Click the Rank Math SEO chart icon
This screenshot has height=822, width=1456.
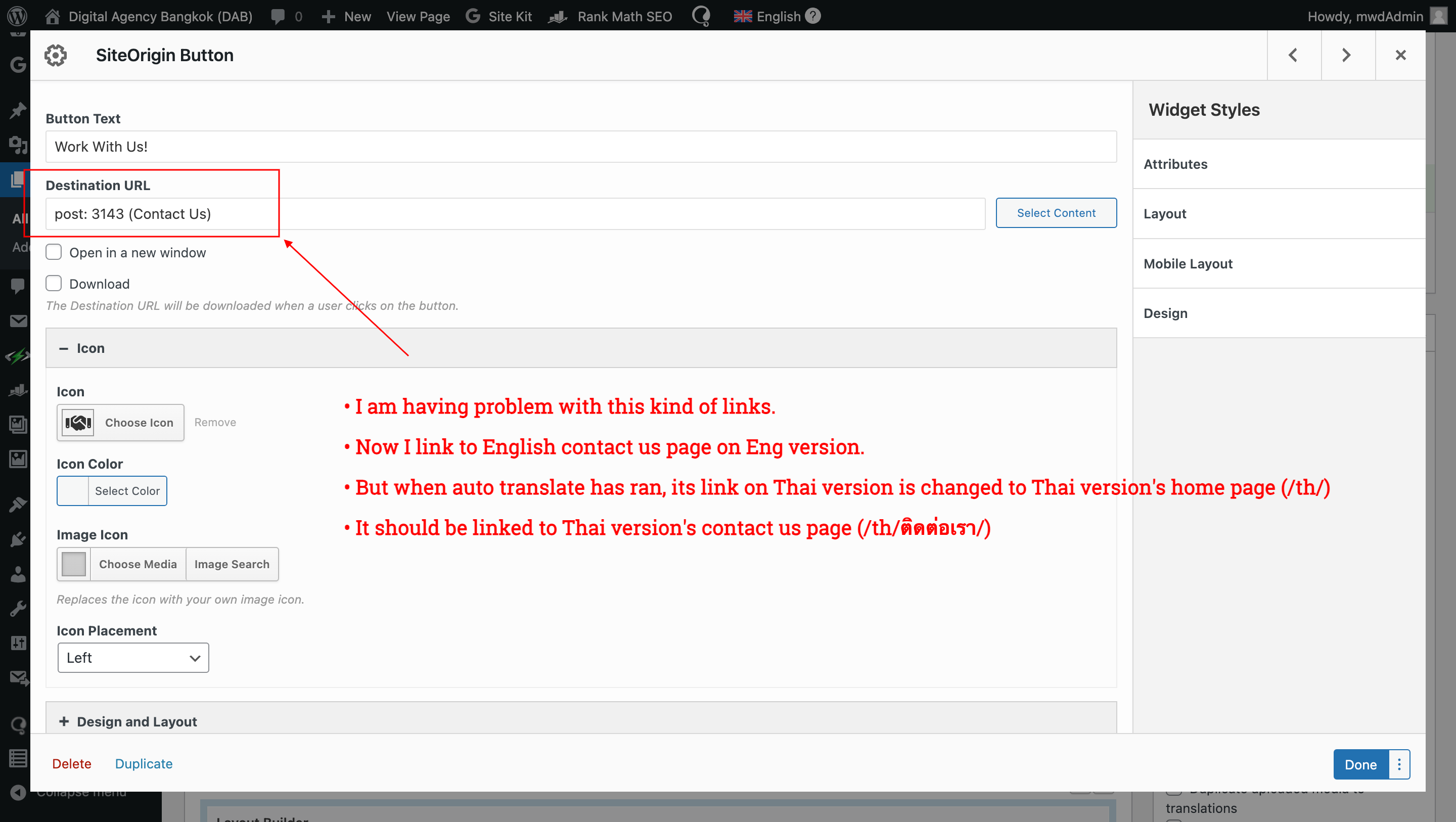[558, 17]
